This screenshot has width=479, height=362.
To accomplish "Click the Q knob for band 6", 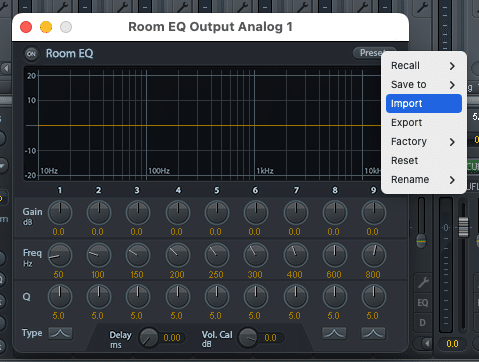I will pyautogui.click(x=256, y=297).
